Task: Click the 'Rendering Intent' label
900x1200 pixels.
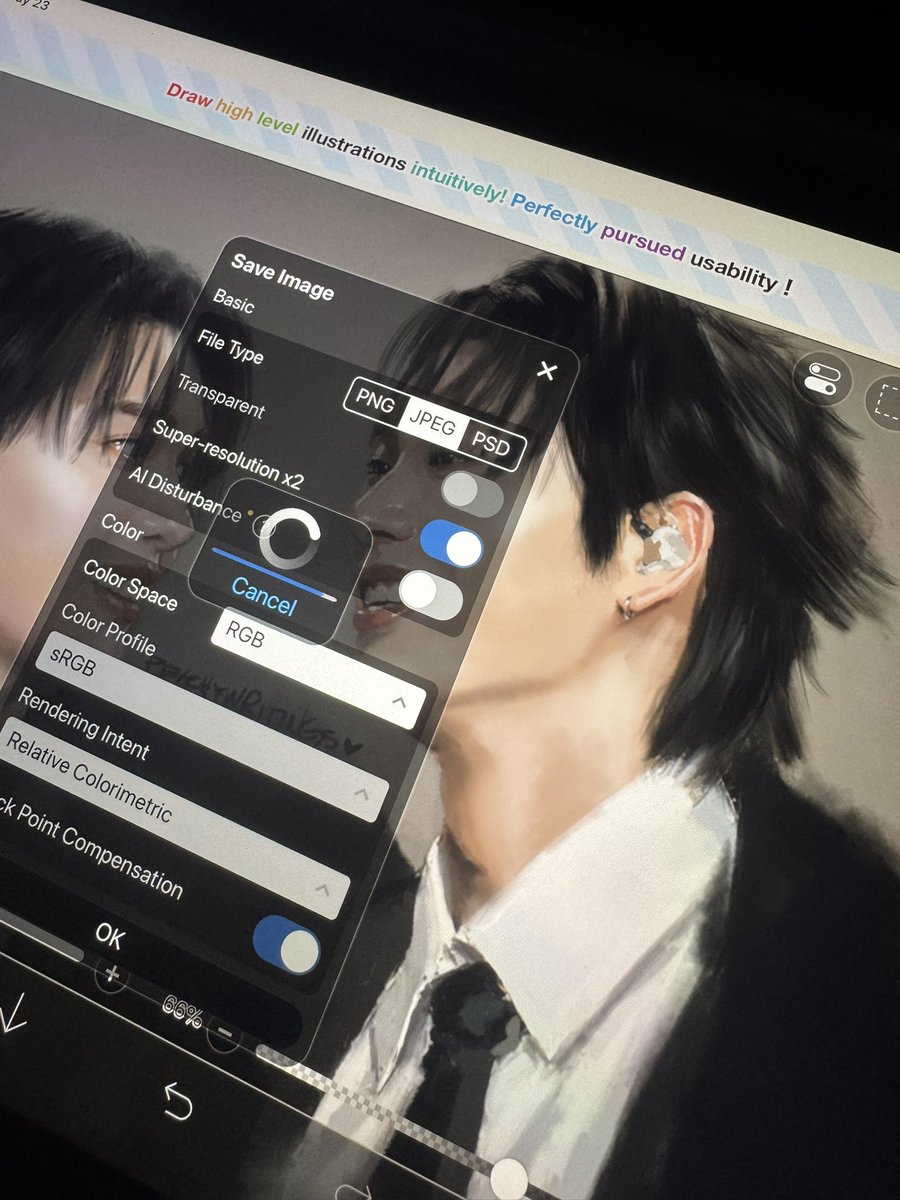Action: (x=83, y=723)
